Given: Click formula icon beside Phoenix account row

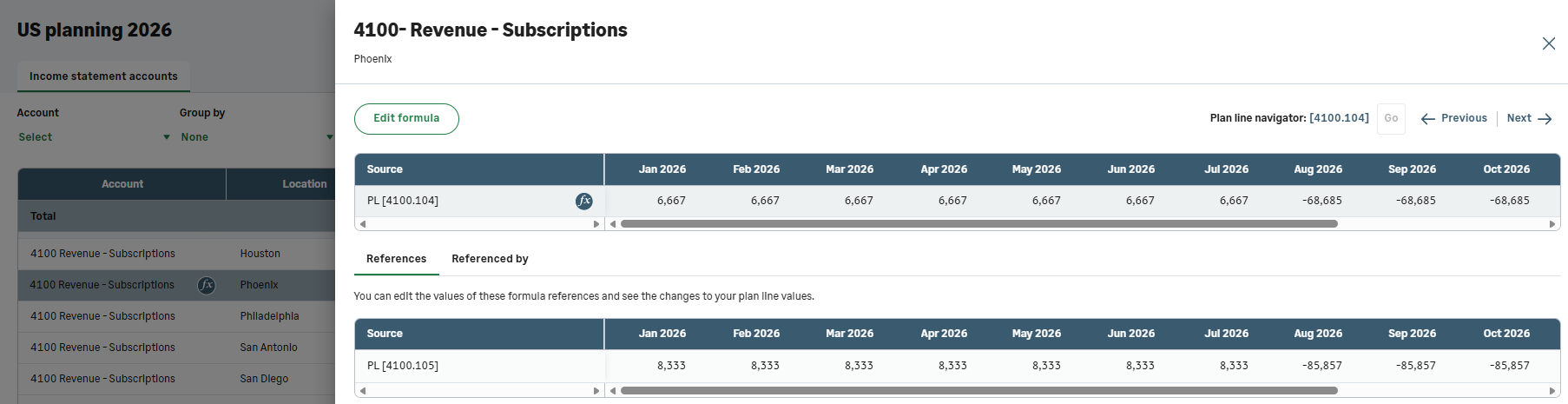Looking at the screenshot, I should pyautogui.click(x=207, y=285).
